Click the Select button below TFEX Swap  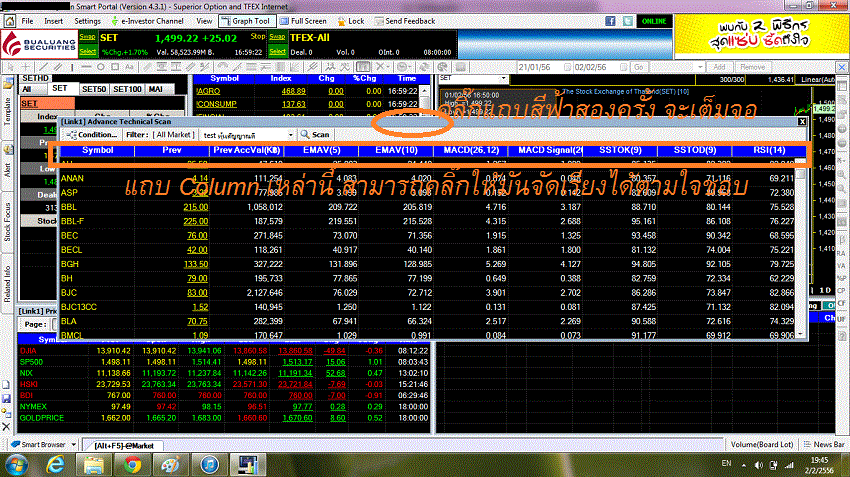pyautogui.click(x=277, y=51)
